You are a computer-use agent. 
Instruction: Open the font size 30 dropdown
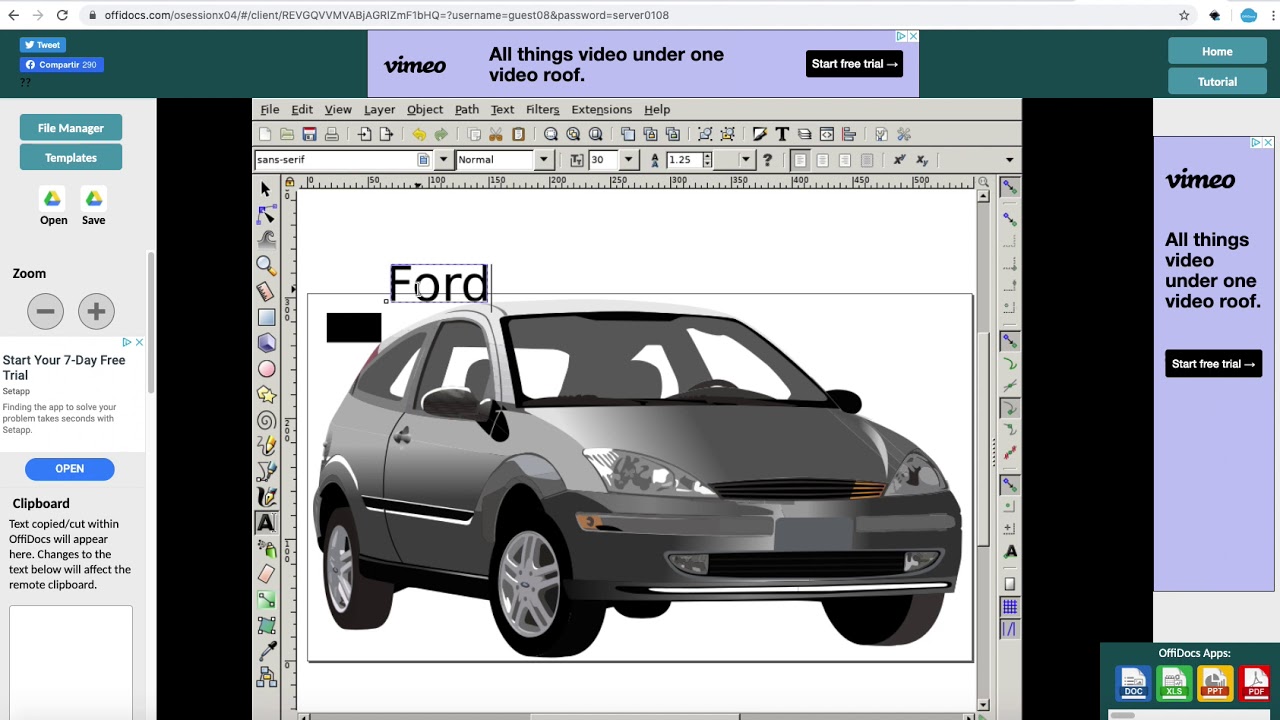click(x=628, y=160)
